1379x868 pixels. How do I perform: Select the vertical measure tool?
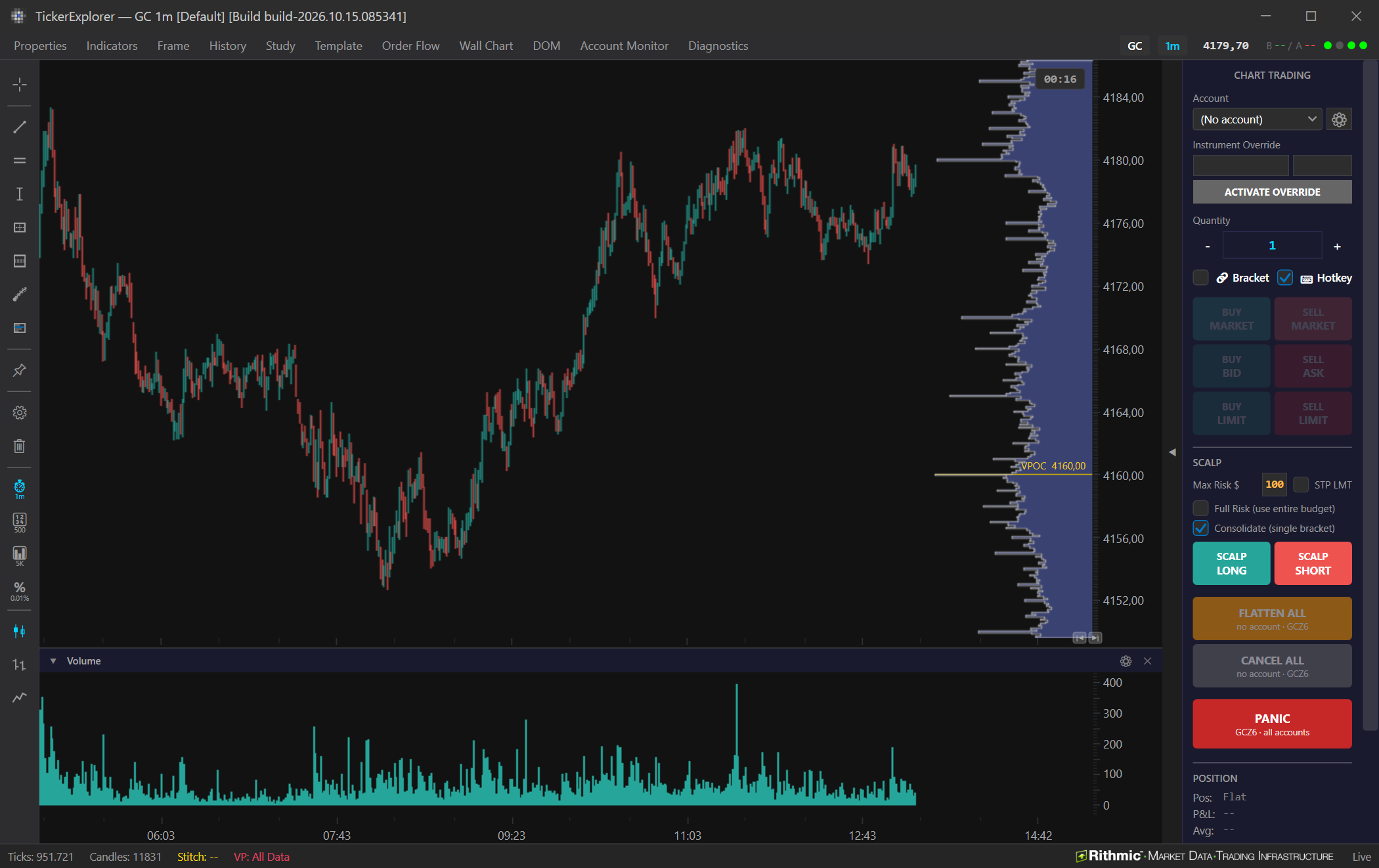pos(20,194)
